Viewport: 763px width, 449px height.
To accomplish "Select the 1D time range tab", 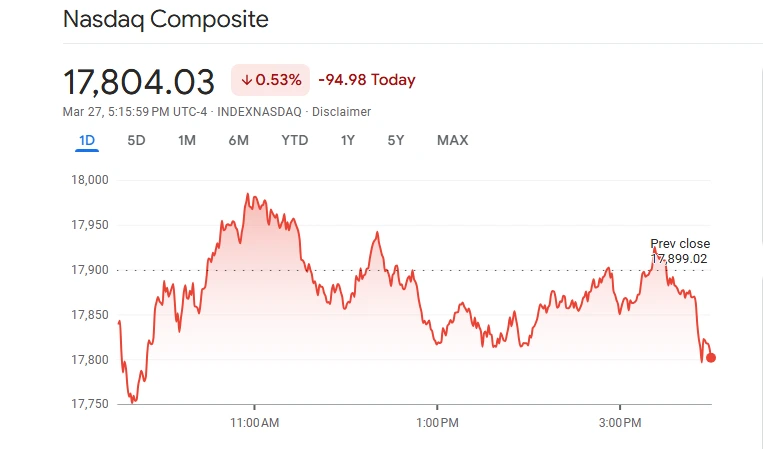I will coord(87,140).
